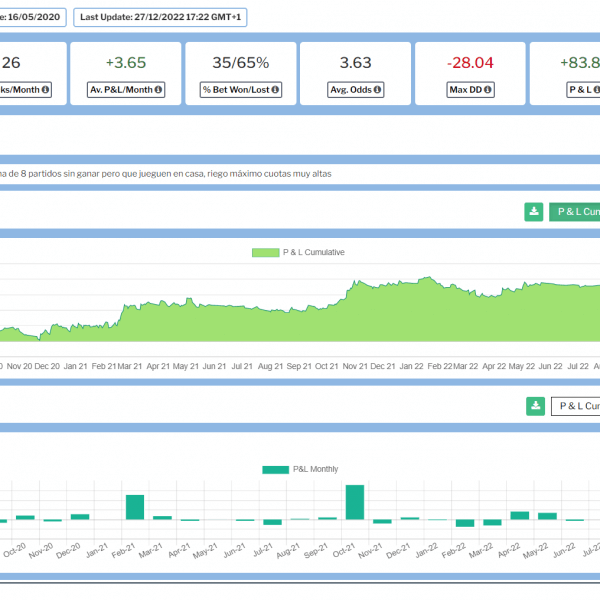Click the 35/65% won/lost value

pos(241,63)
